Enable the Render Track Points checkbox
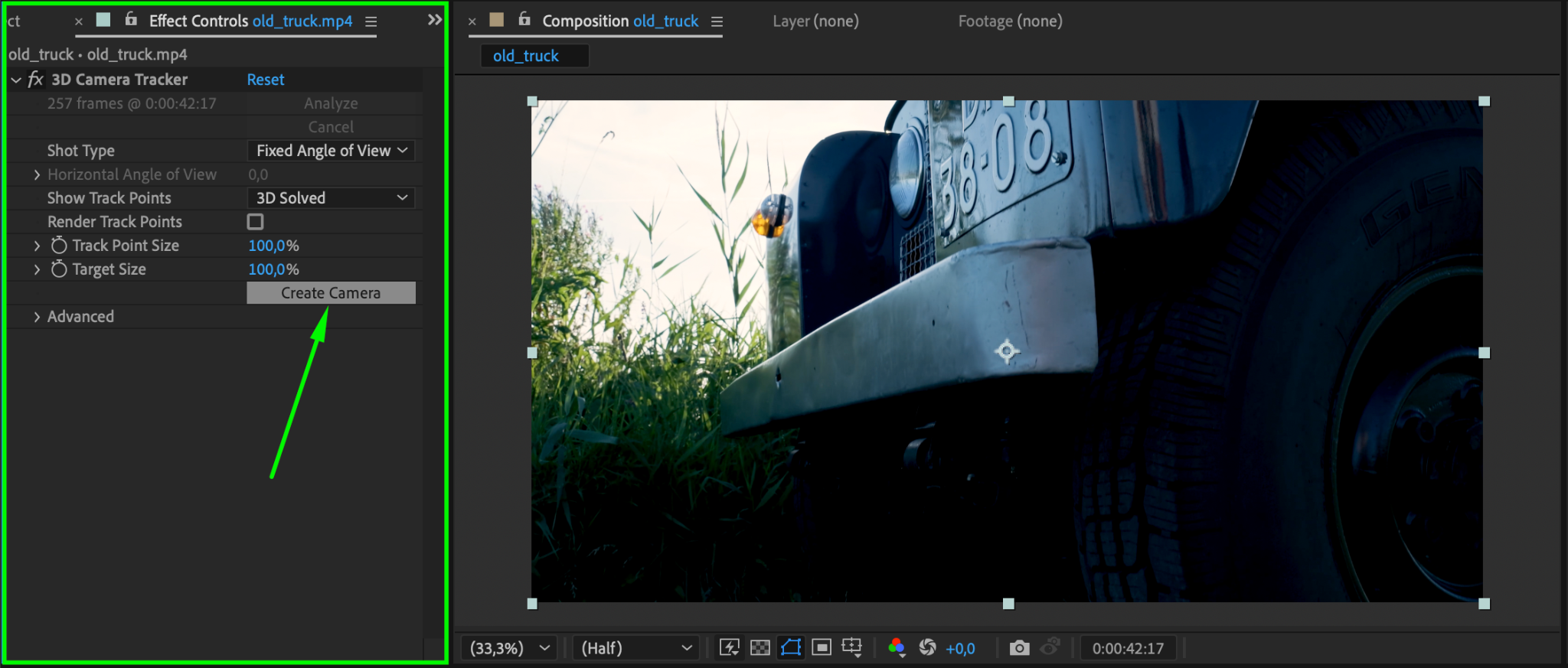This screenshot has height=668, width=1568. coord(256,222)
